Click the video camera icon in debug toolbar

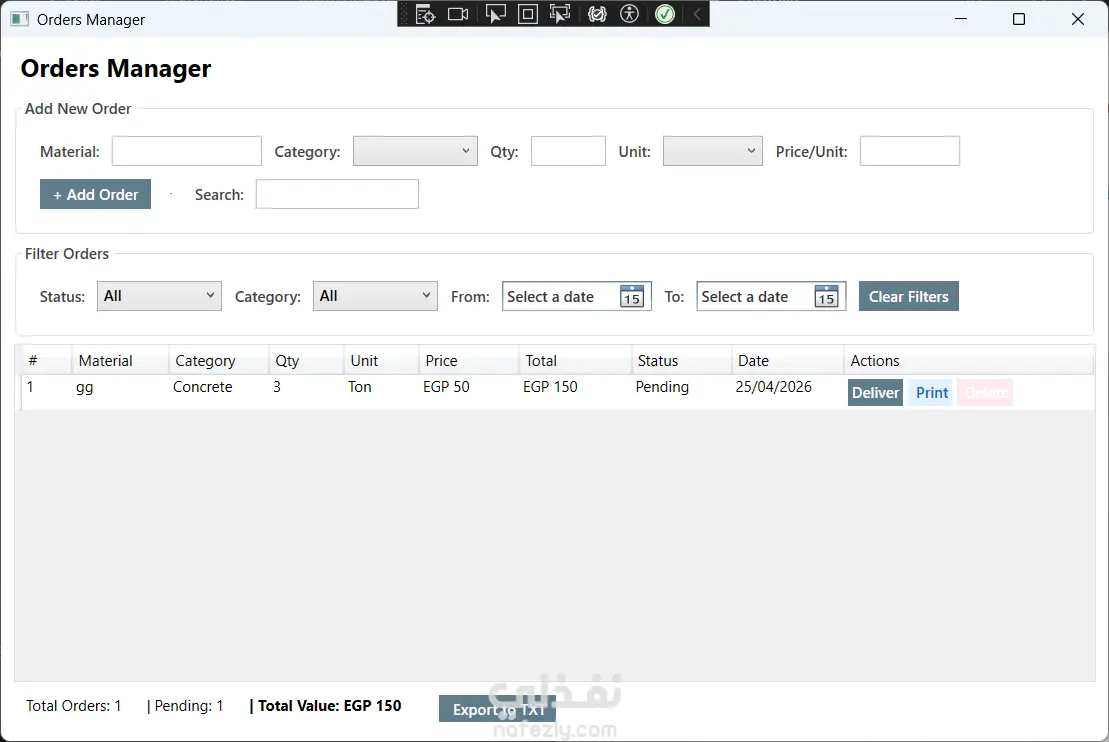tap(458, 14)
